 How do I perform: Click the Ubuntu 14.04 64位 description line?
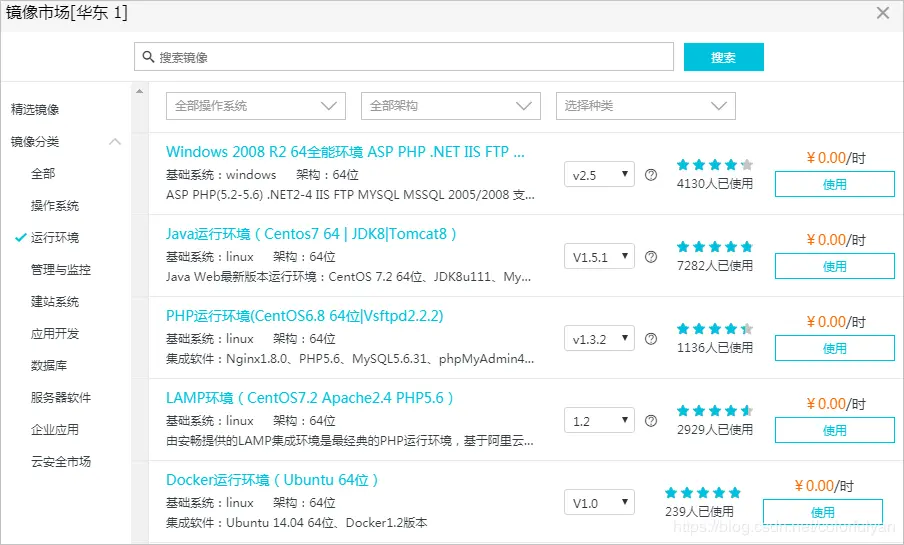[296, 523]
